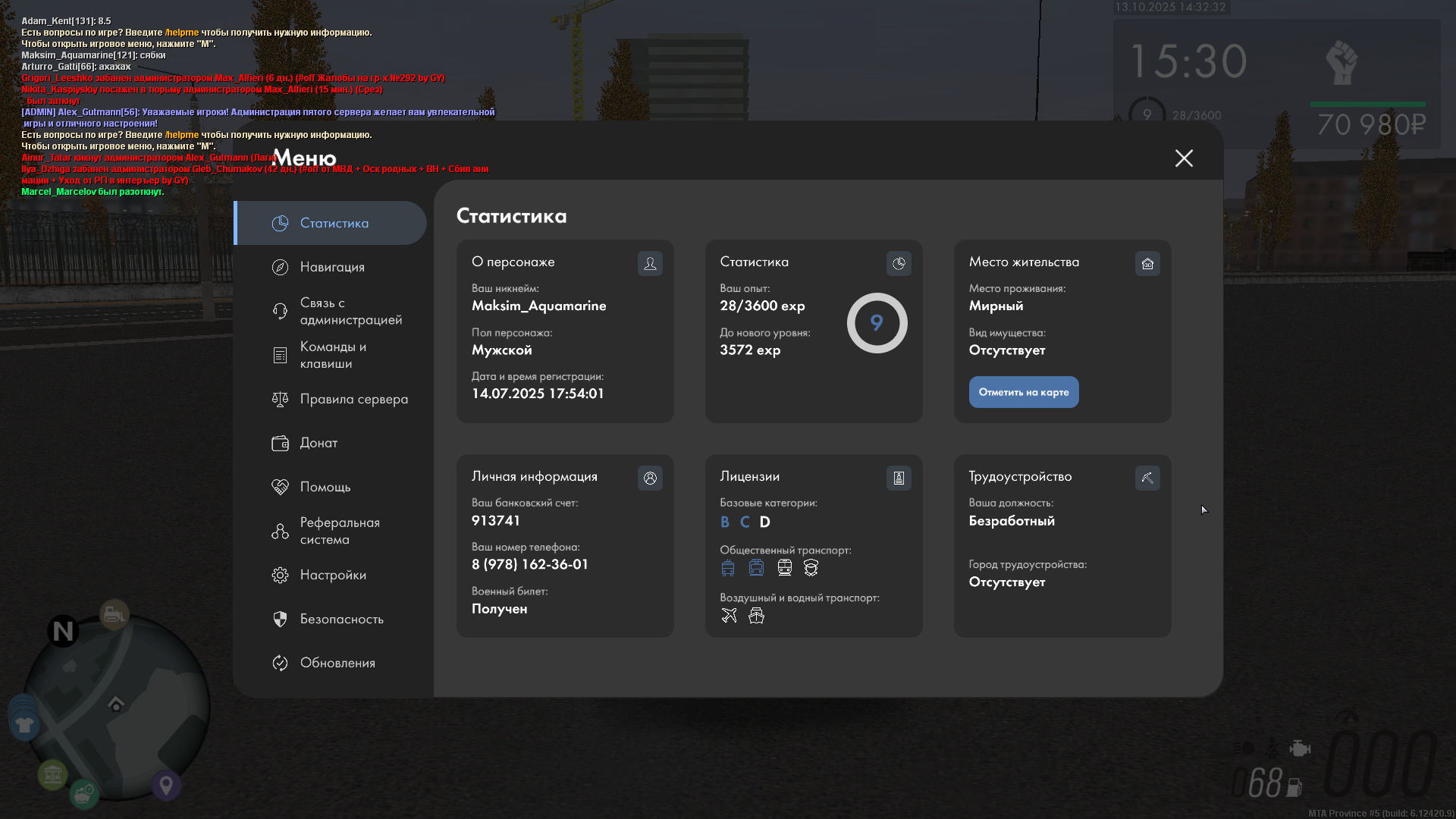Click the document icon in Лицензии card
The height and width of the screenshot is (819, 1456).
point(899,478)
